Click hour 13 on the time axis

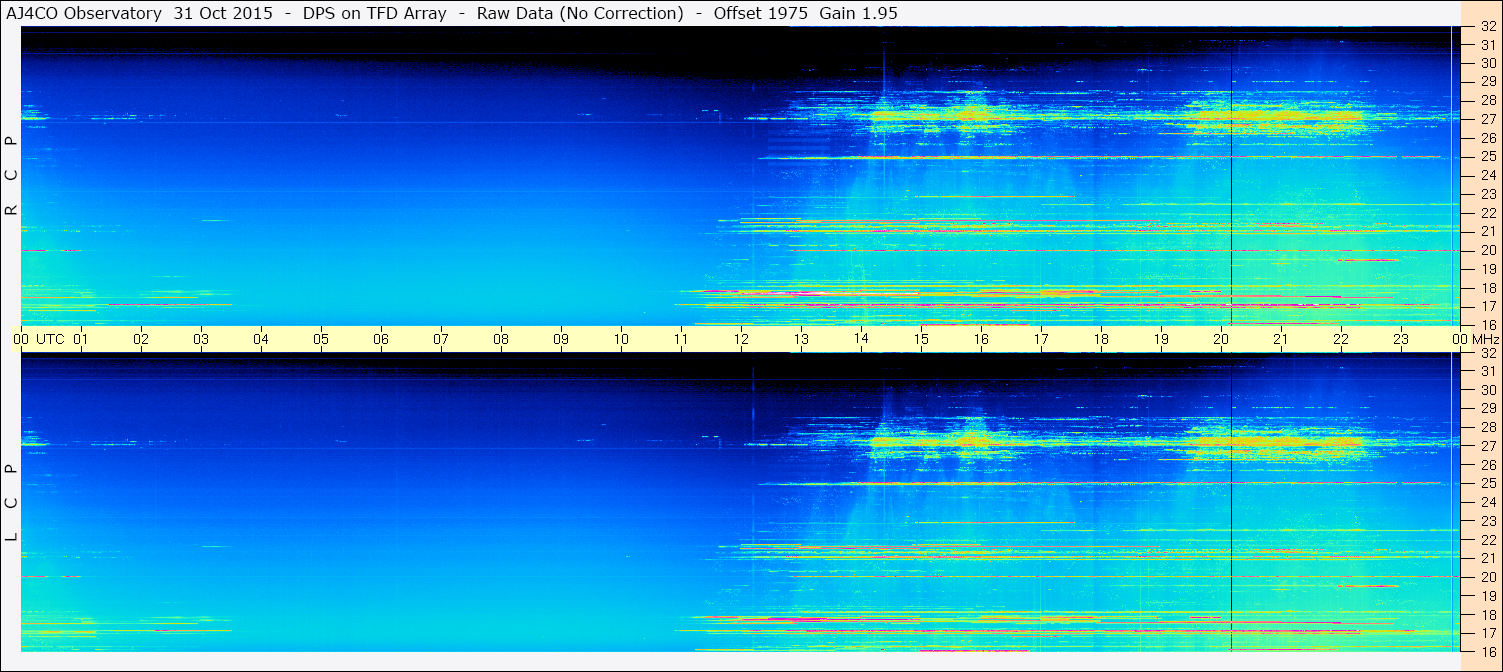click(801, 339)
